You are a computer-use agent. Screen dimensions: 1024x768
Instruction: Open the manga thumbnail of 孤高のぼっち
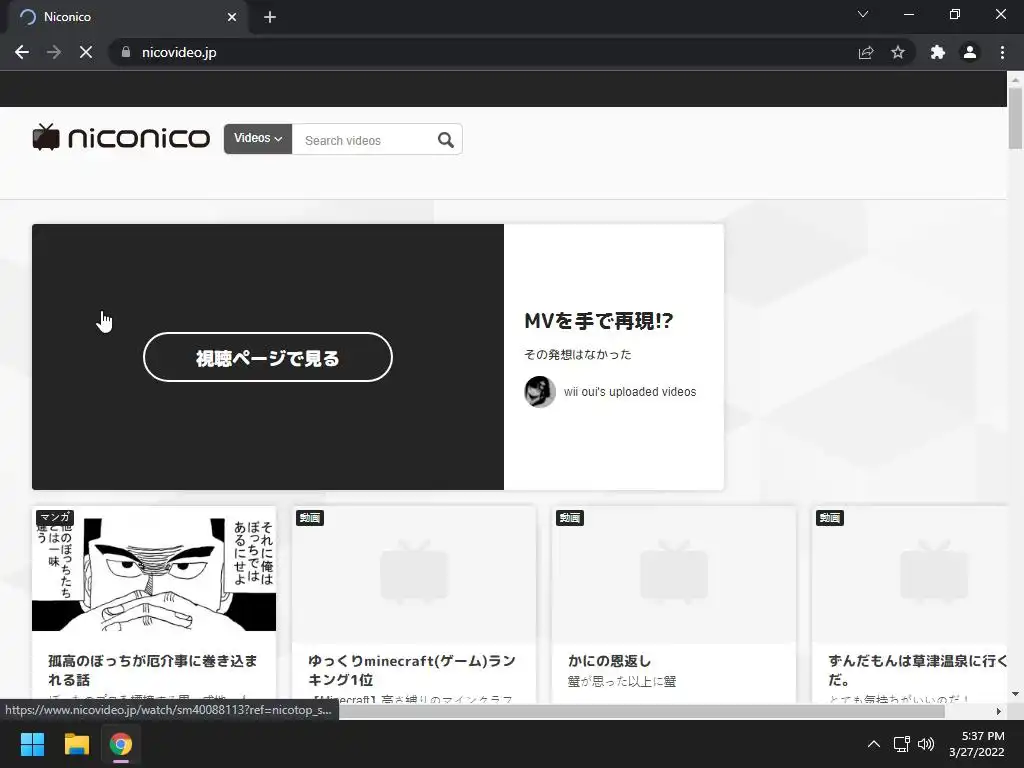154,569
